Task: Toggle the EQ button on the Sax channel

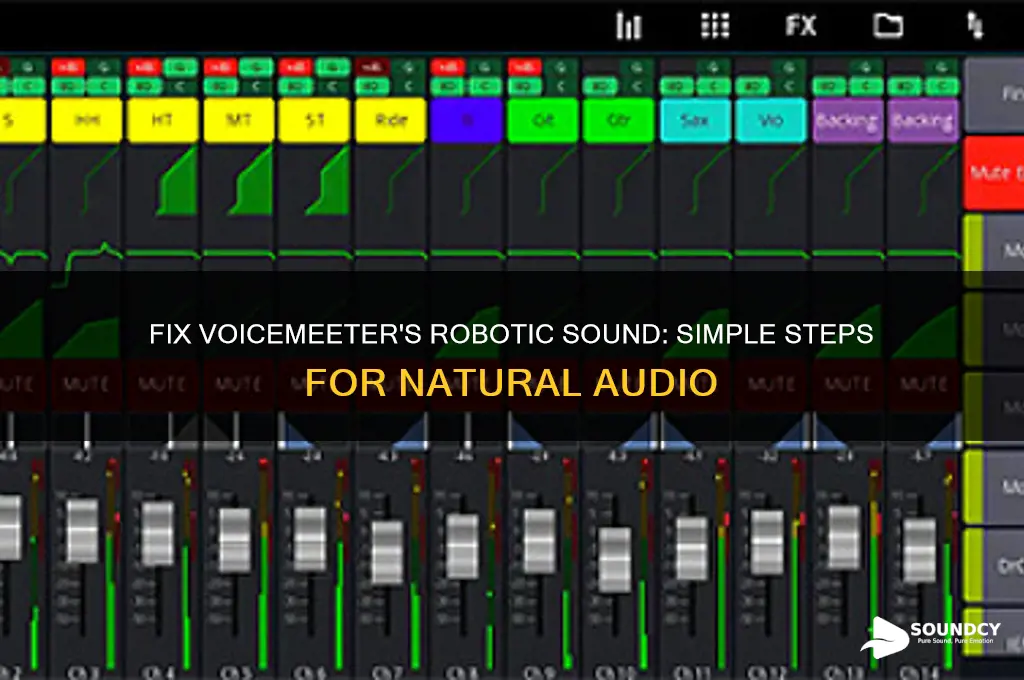Action: [x=677, y=86]
